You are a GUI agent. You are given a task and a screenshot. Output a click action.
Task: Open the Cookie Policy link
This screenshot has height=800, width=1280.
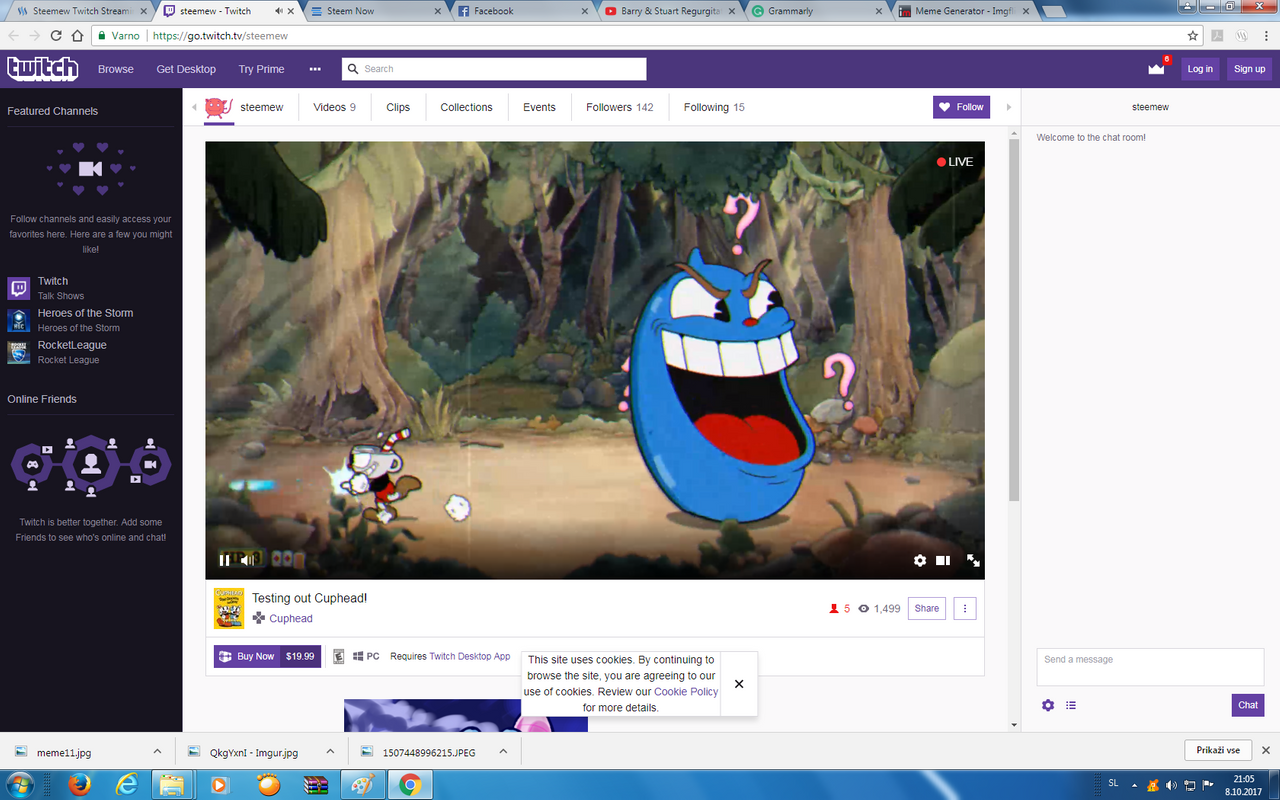coord(686,691)
